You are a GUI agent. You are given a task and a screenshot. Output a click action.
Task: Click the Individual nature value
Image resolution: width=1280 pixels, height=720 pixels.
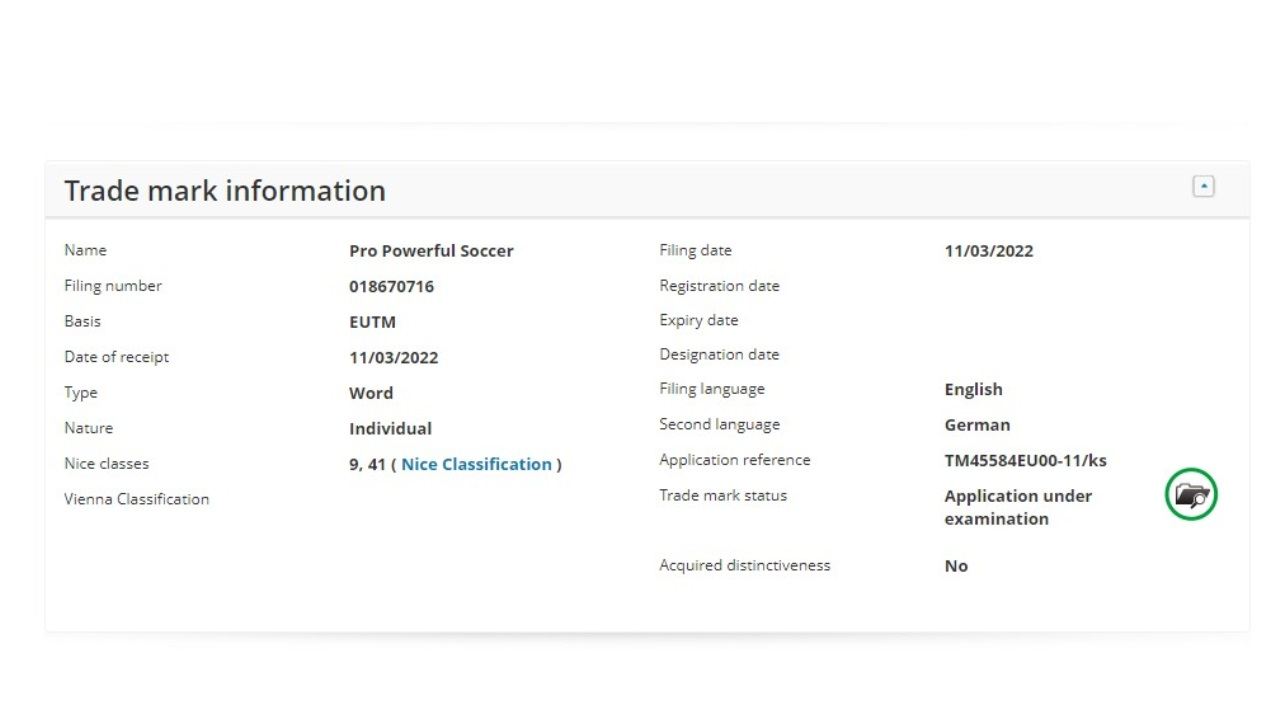click(x=390, y=429)
